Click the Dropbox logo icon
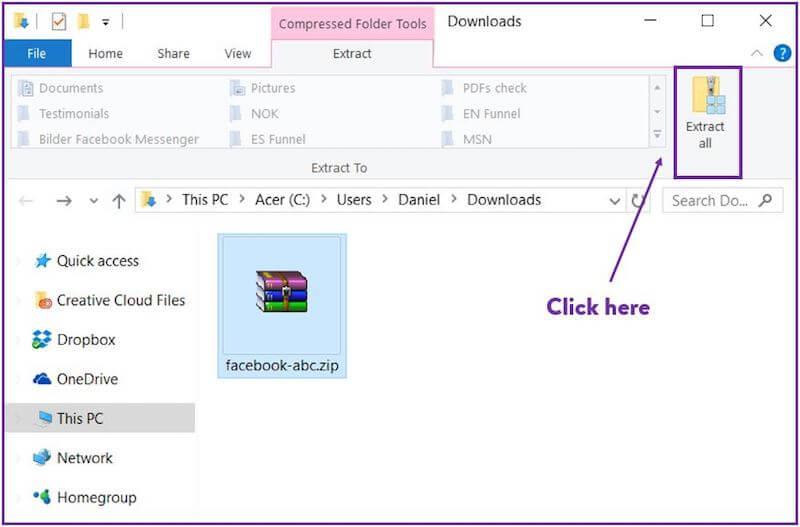The width and height of the screenshot is (800, 527). click(x=42, y=340)
